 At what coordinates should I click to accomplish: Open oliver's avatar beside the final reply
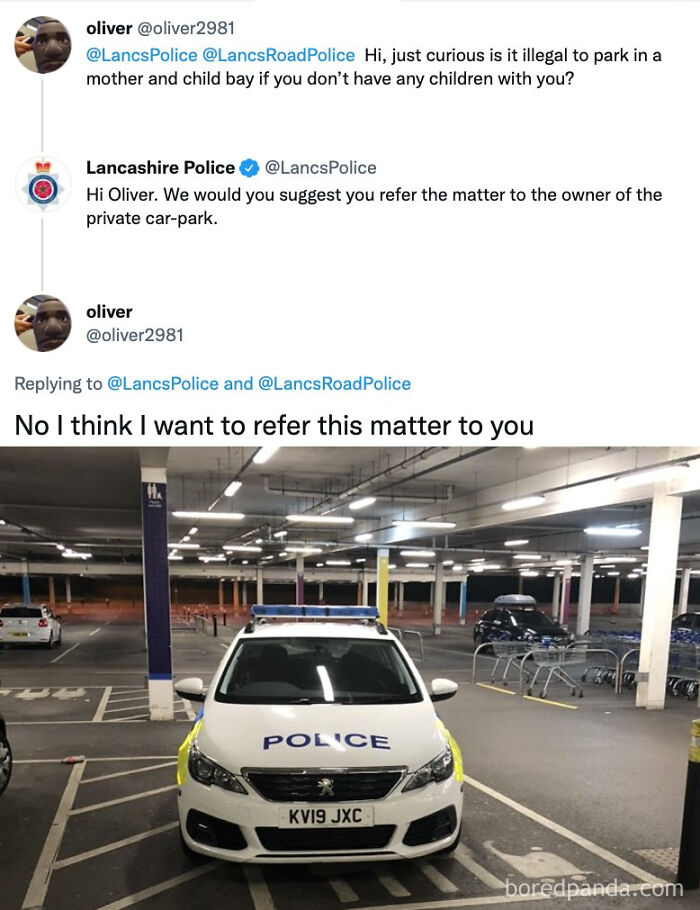[43, 324]
